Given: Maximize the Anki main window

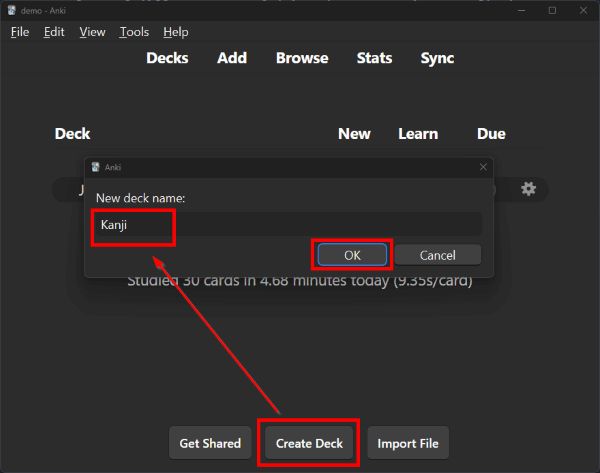Looking at the screenshot, I should pyautogui.click(x=552, y=10).
